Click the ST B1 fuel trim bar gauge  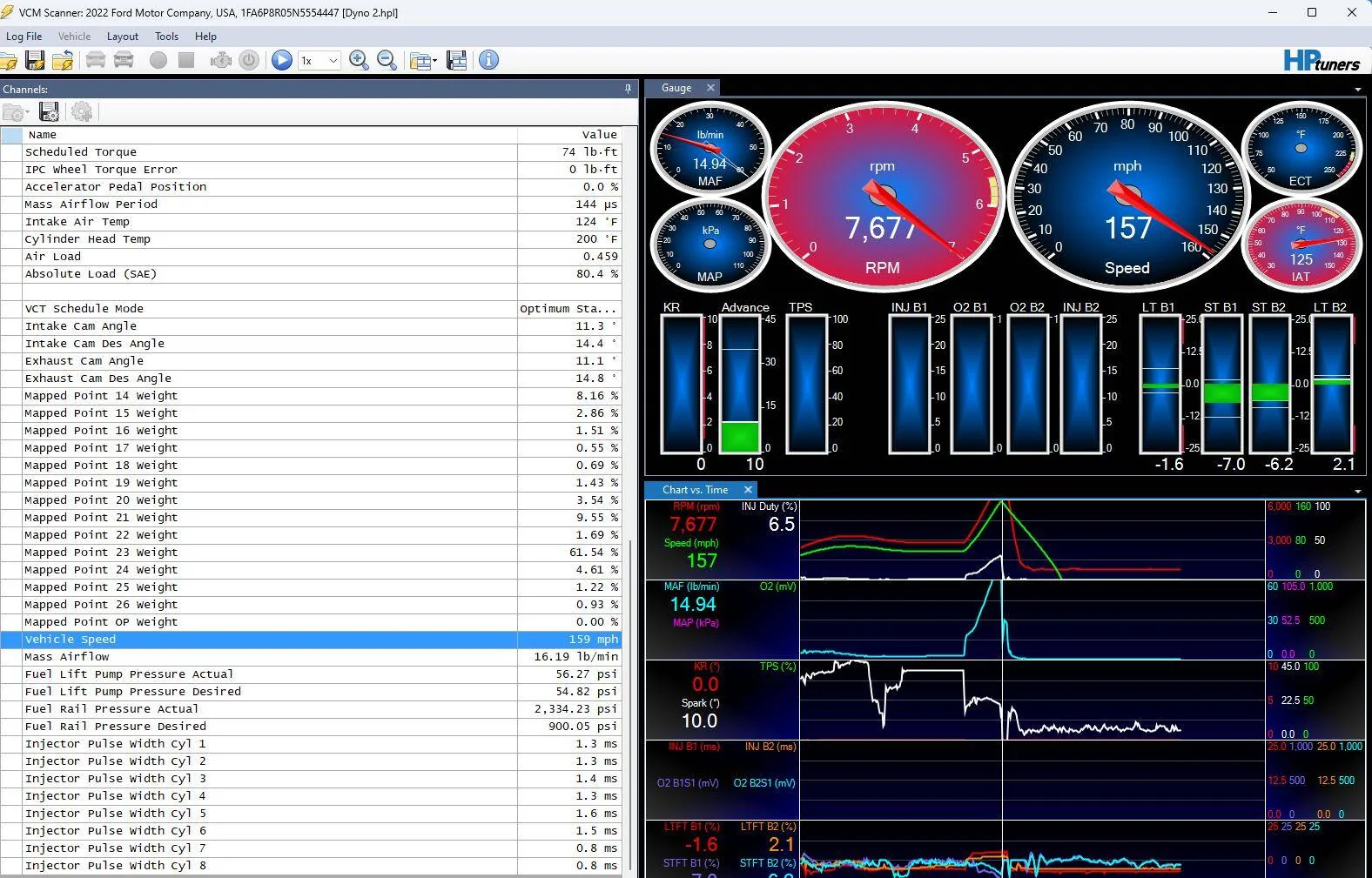1222,384
